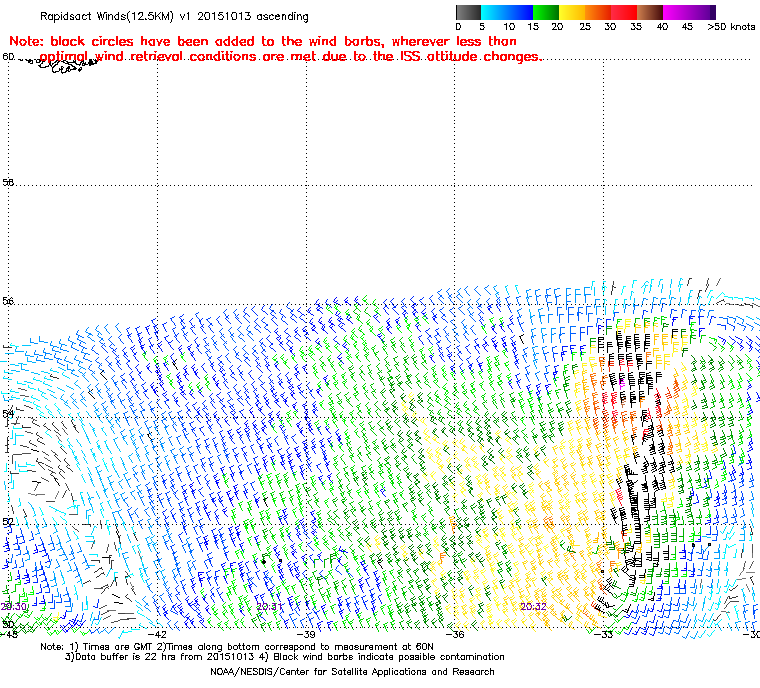Click the 54 latitude axis label
Viewport: 760px width, 688px height.
8,414
